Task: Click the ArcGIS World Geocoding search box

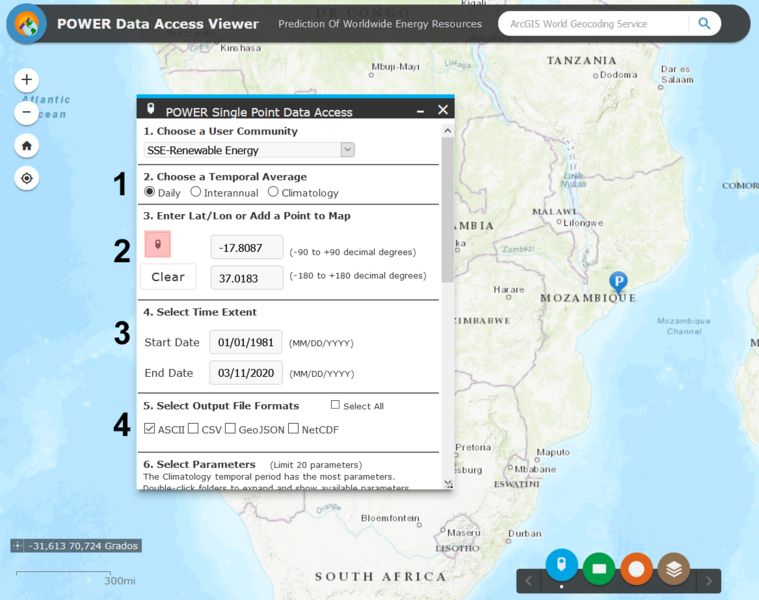Action: pos(593,24)
